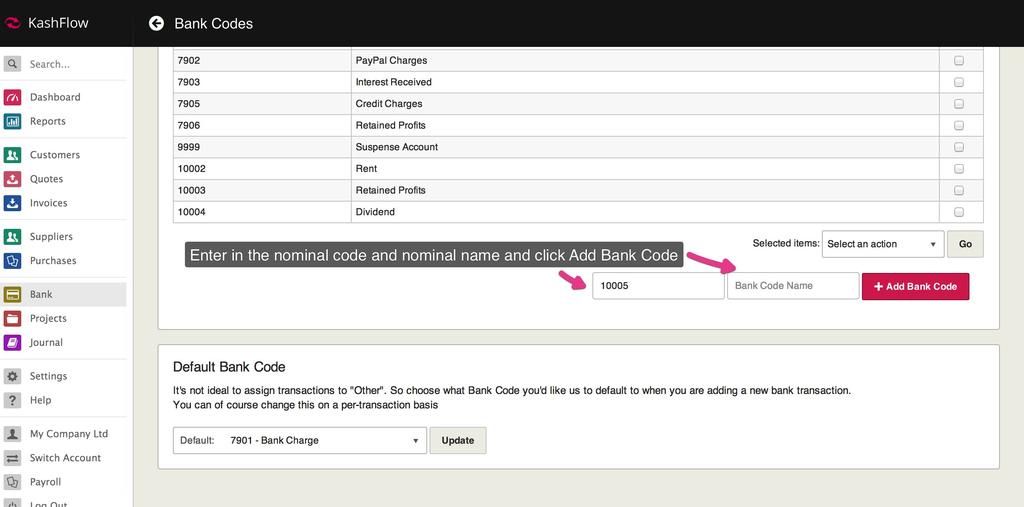This screenshot has height=507, width=1024.
Task: Open Dashboard via its gauge icon
Action: click(12, 97)
